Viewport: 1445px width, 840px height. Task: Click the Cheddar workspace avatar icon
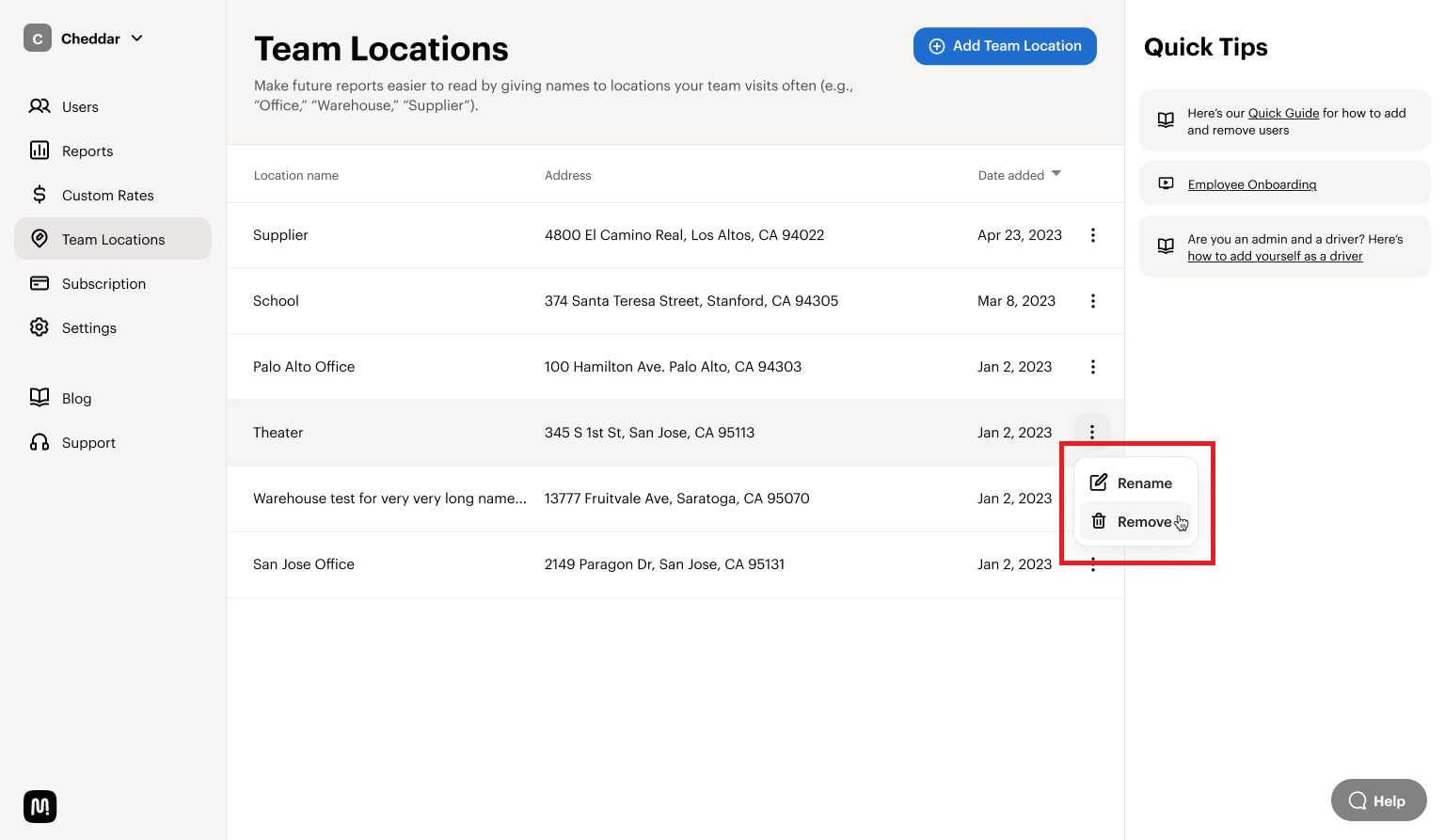click(38, 39)
